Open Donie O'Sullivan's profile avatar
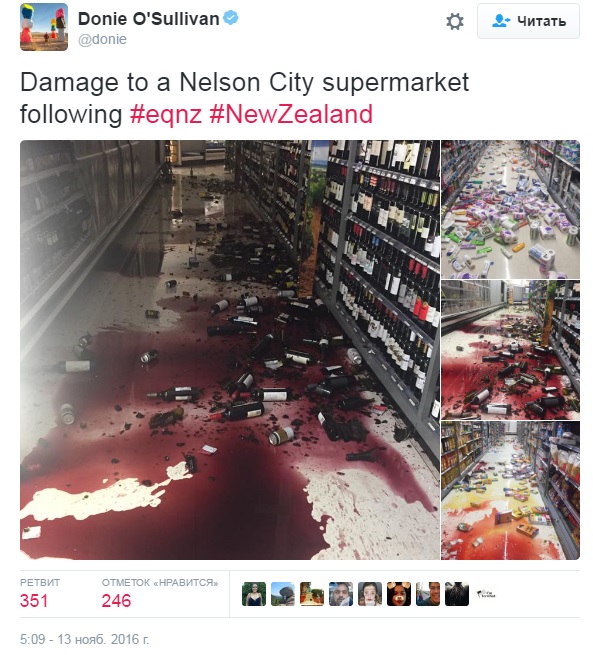 44,27
